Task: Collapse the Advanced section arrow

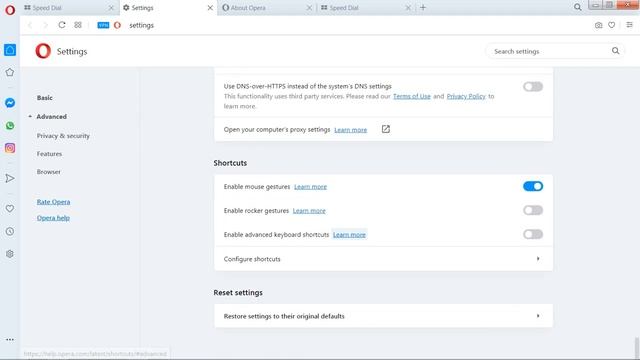Action: [x=30, y=116]
